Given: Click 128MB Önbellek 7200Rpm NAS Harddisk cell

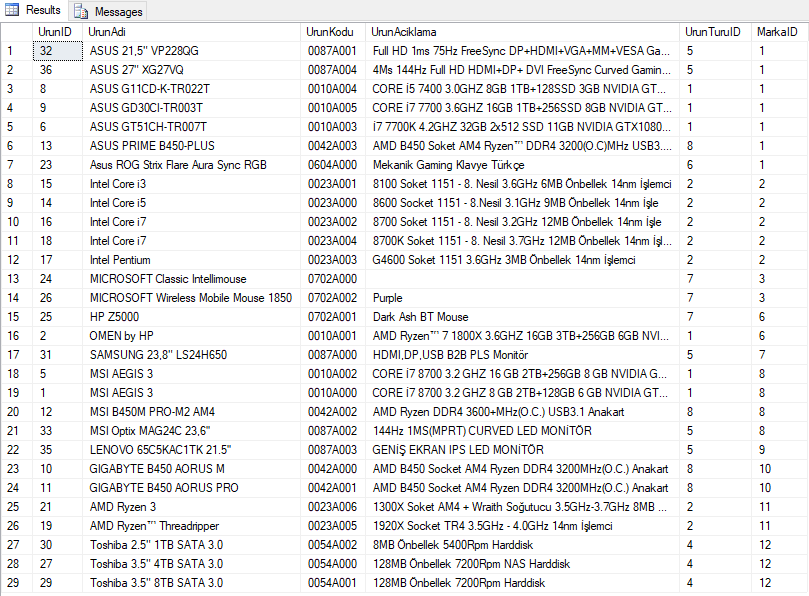Looking at the screenshot, I should point(522,564).
